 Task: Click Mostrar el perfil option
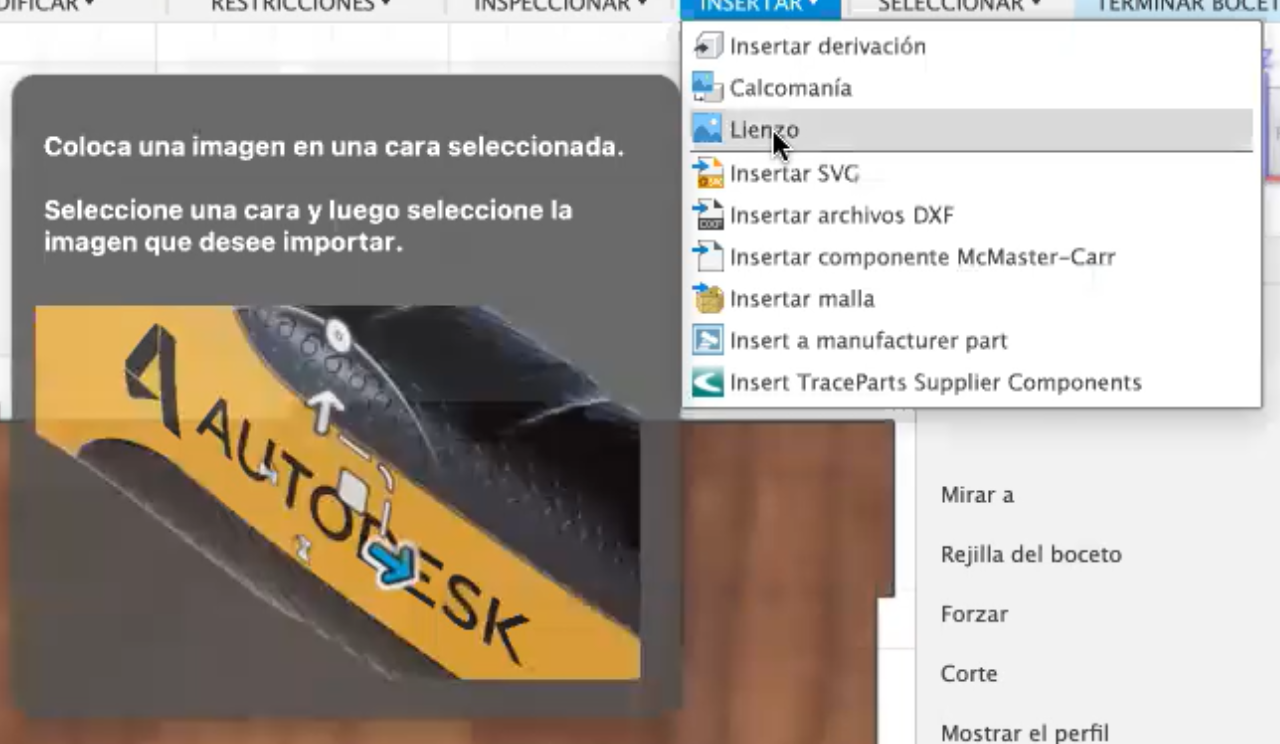pyautogui.click(x=1025, y=733)
